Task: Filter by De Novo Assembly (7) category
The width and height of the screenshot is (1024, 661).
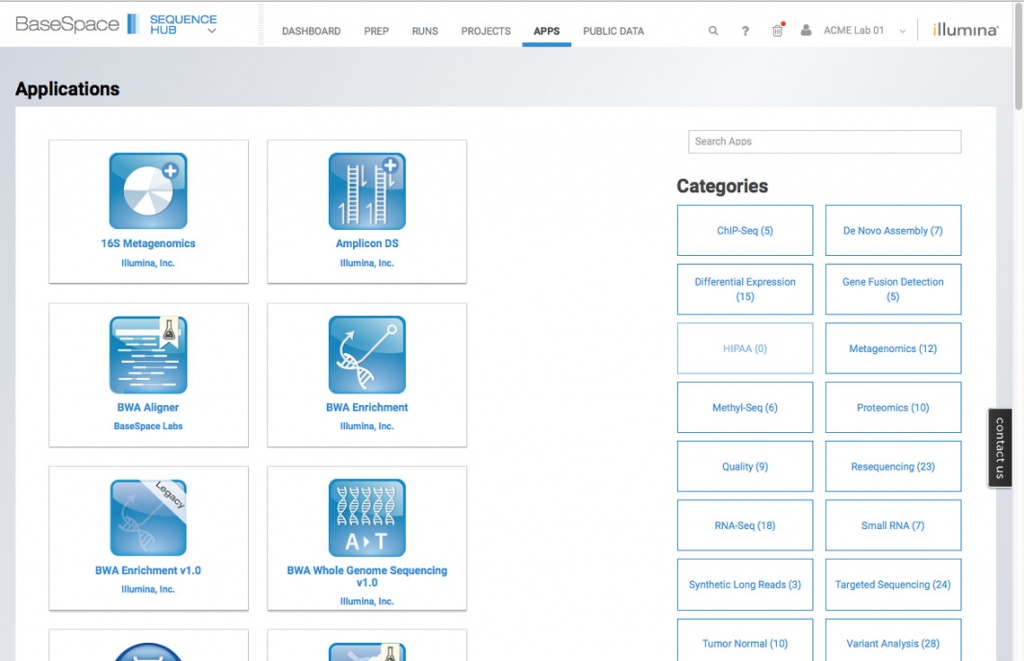Action: [x=893, y=231]
